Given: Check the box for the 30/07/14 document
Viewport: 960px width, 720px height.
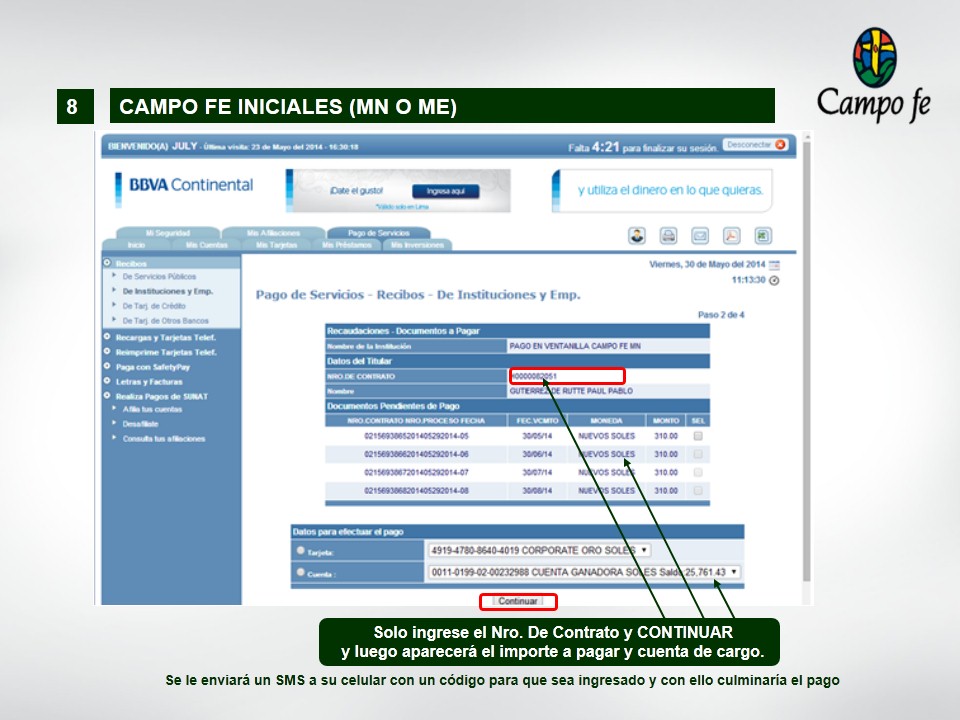Looking at the screenshot, I should click(697, 473).
